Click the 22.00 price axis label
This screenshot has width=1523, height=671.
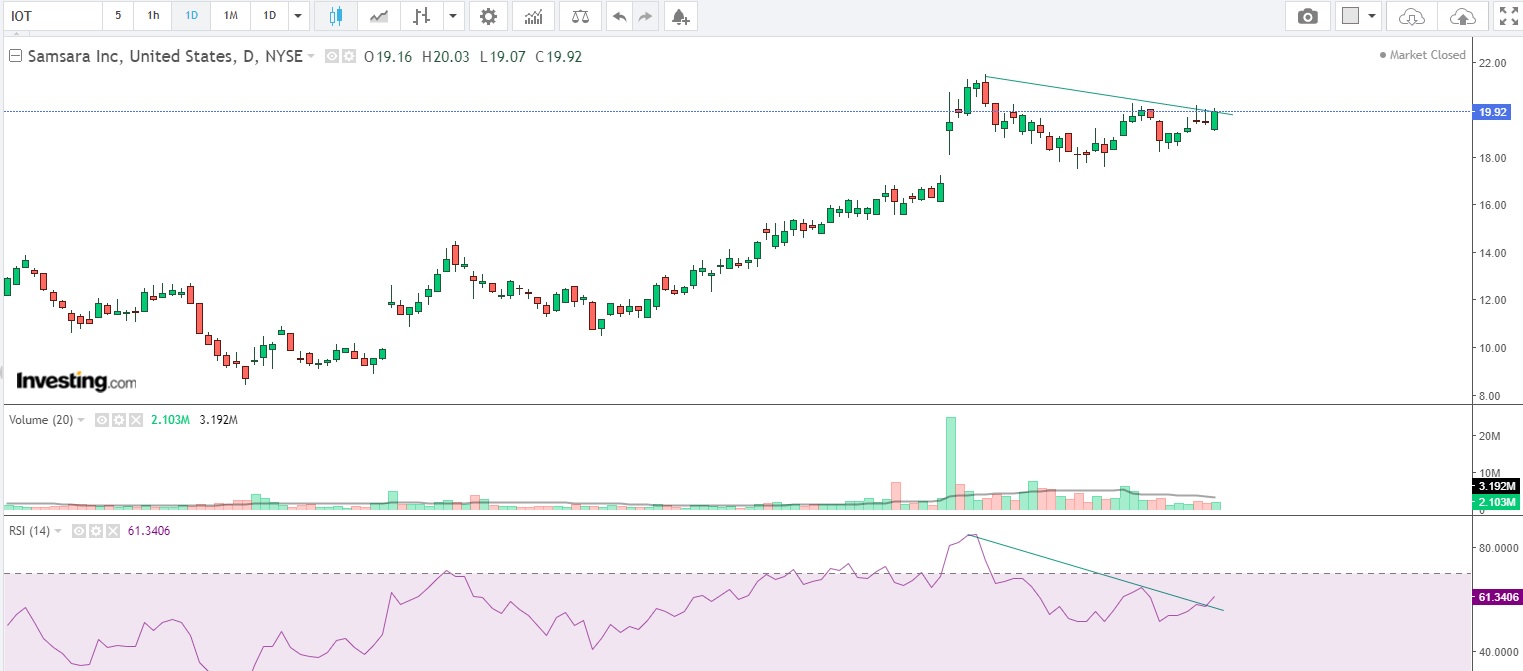coord(1492,63)
